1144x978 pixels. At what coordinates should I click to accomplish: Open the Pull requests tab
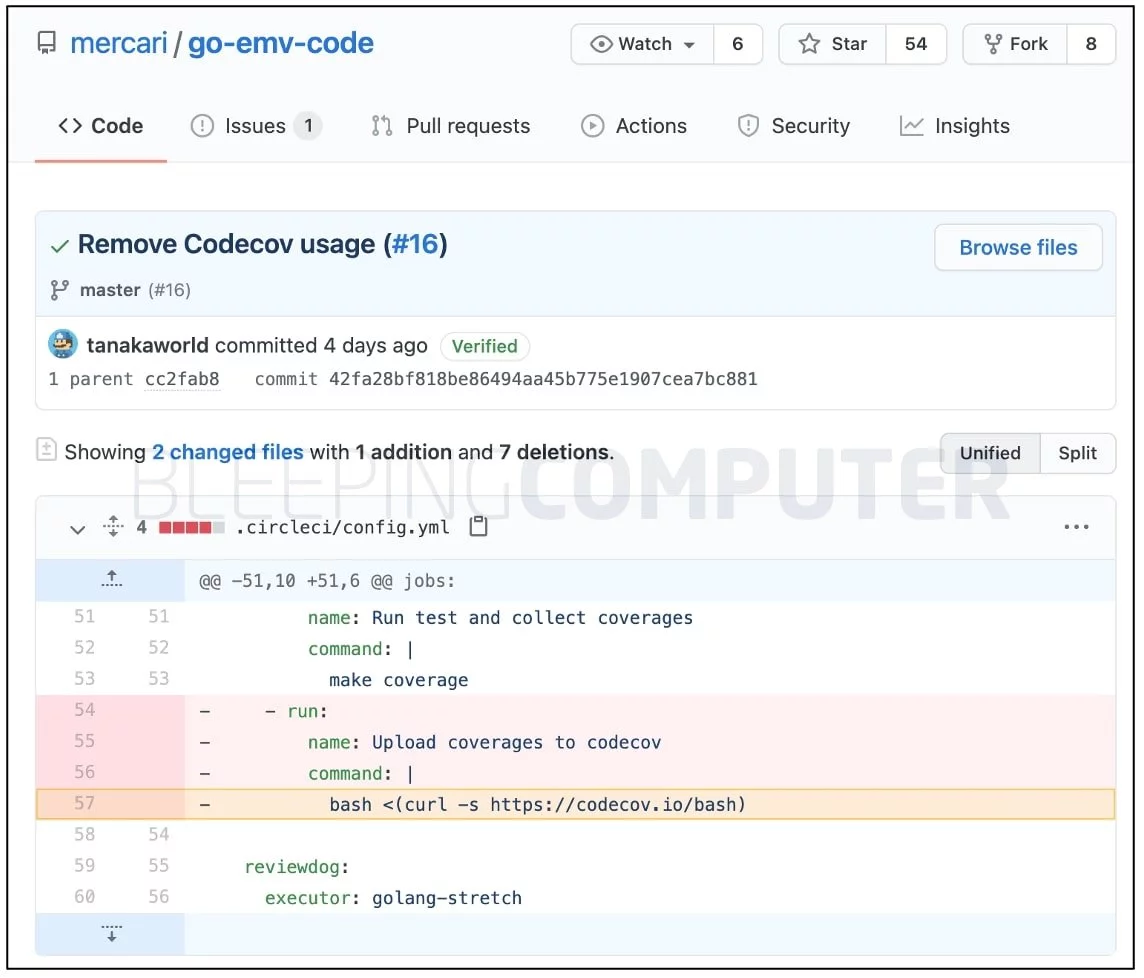pyautogui.click(x=450, y=126)
